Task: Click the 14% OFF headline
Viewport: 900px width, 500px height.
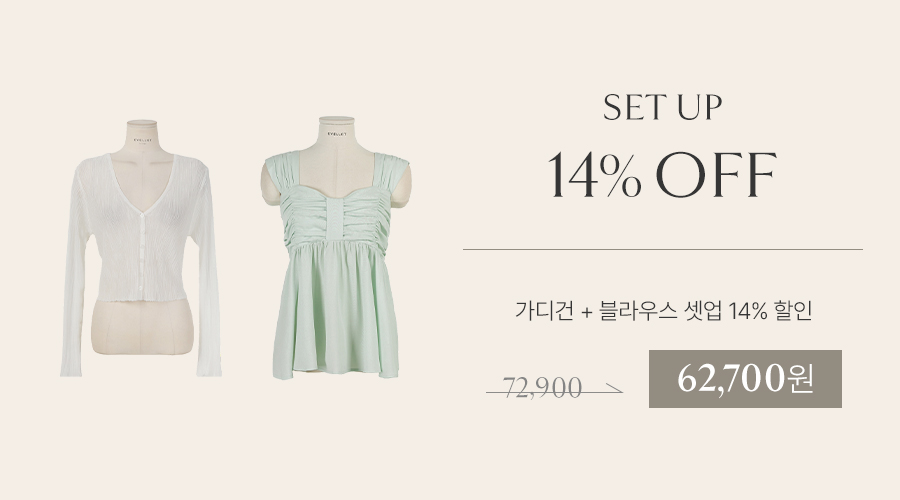Action: coord(662,175)
